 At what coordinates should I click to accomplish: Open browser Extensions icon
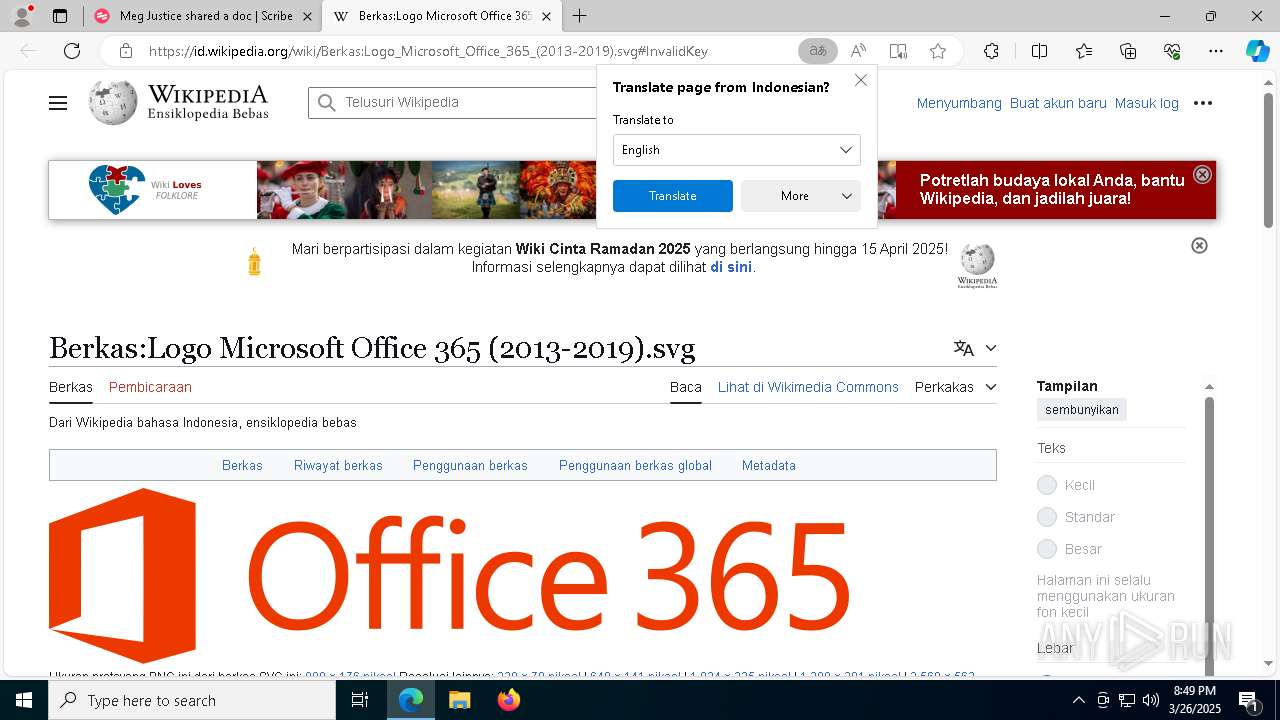coord(991,51)
